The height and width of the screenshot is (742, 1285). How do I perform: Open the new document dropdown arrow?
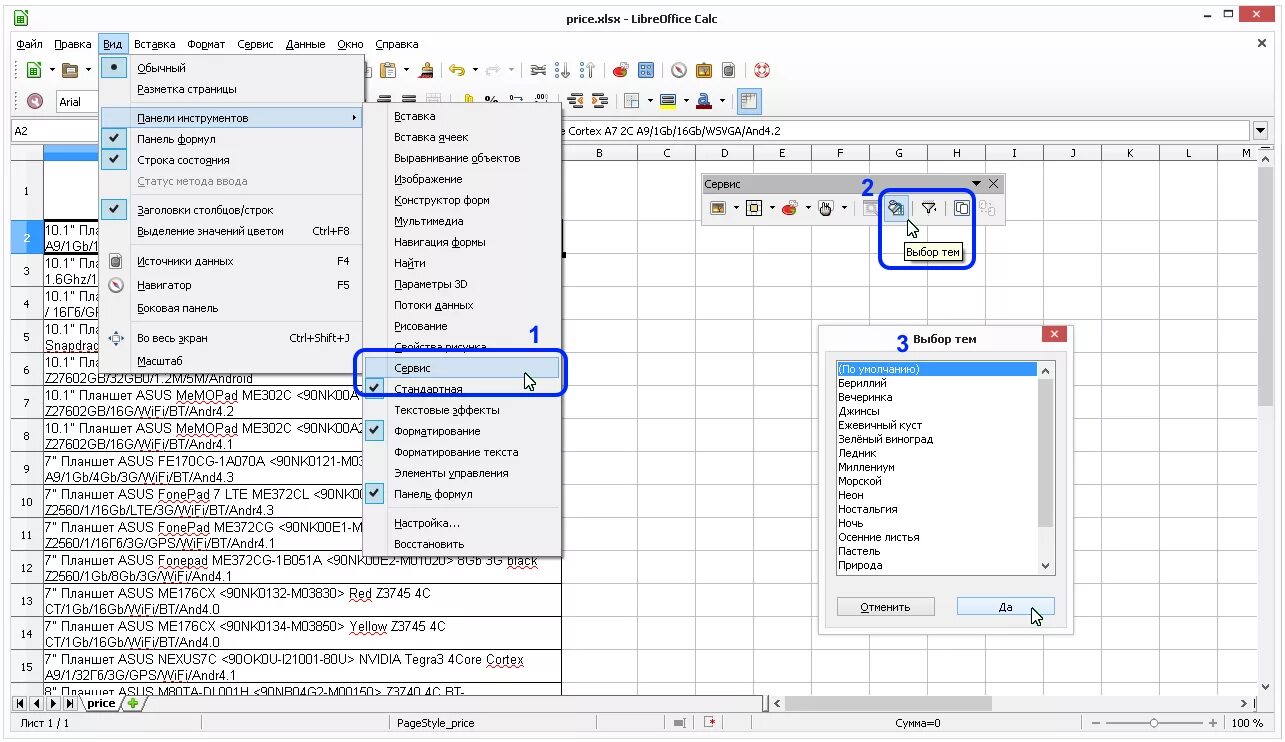tap(51, 70)
